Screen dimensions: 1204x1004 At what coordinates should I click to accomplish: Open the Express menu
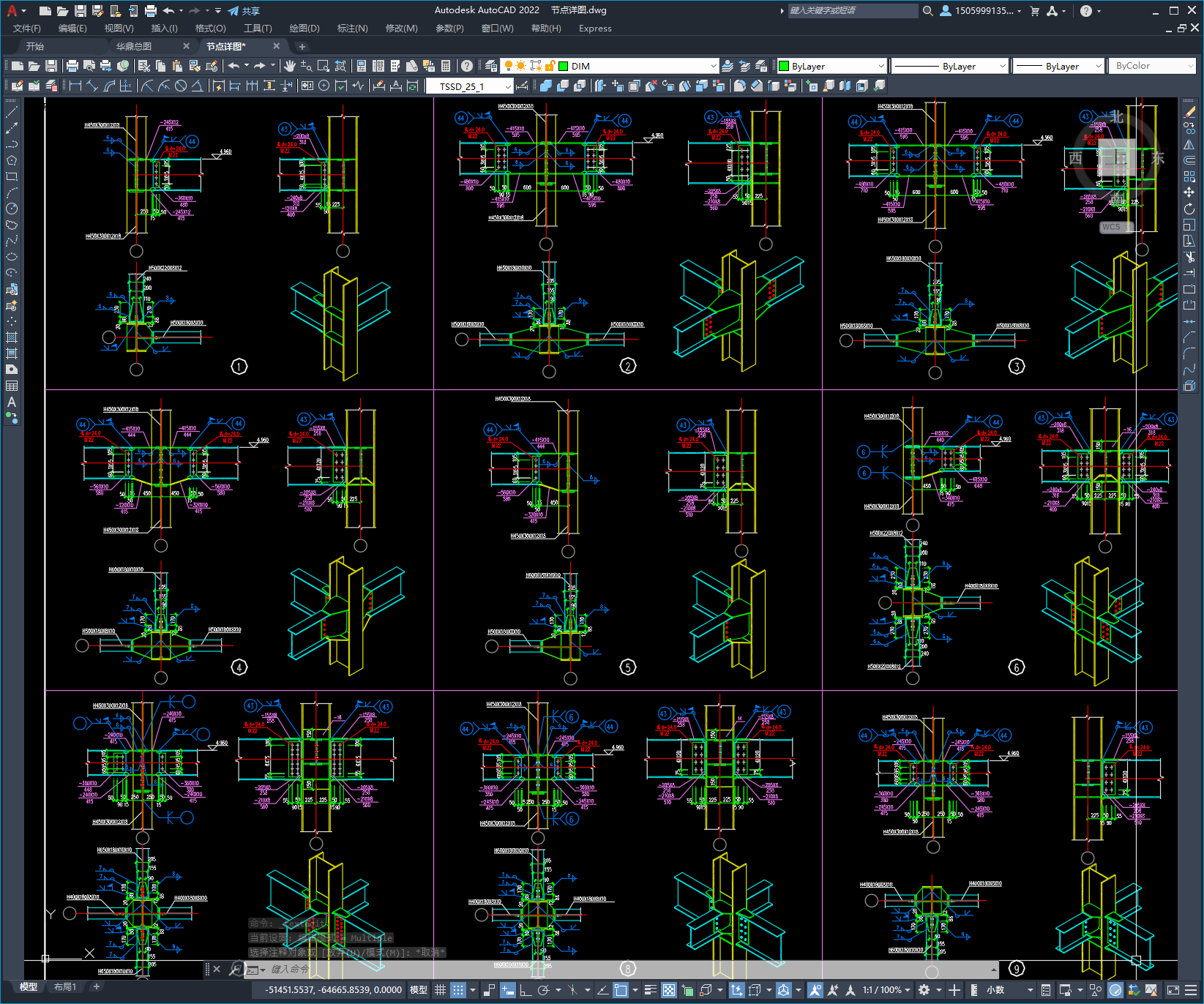coord(595,29)
